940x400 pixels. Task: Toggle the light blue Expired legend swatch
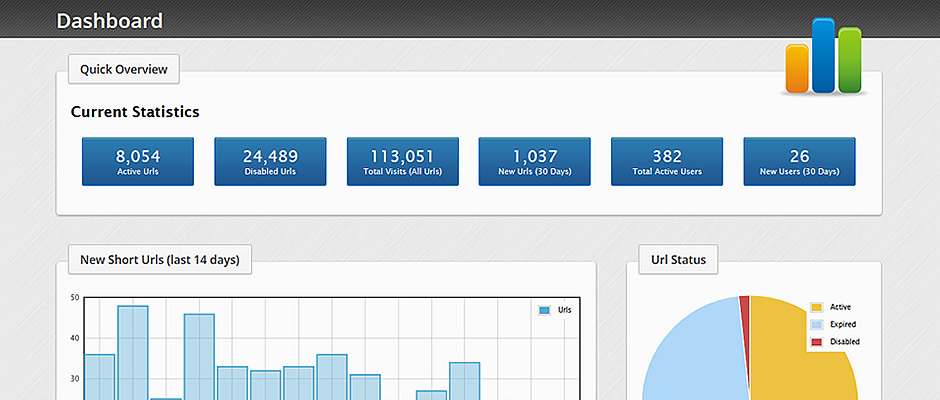816,325
